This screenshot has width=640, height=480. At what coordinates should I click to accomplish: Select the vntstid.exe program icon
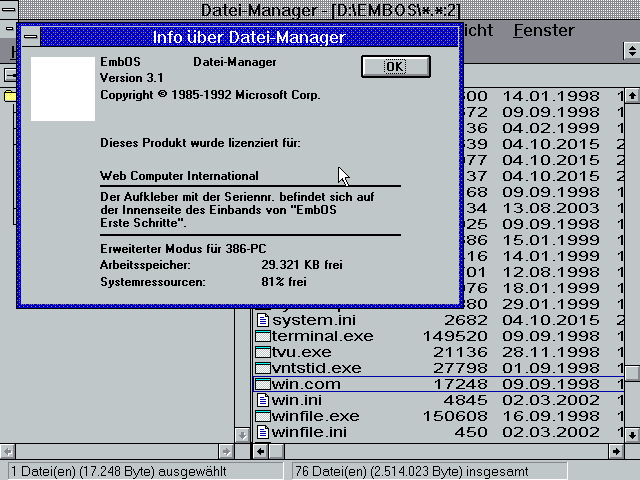click(264, 368)
